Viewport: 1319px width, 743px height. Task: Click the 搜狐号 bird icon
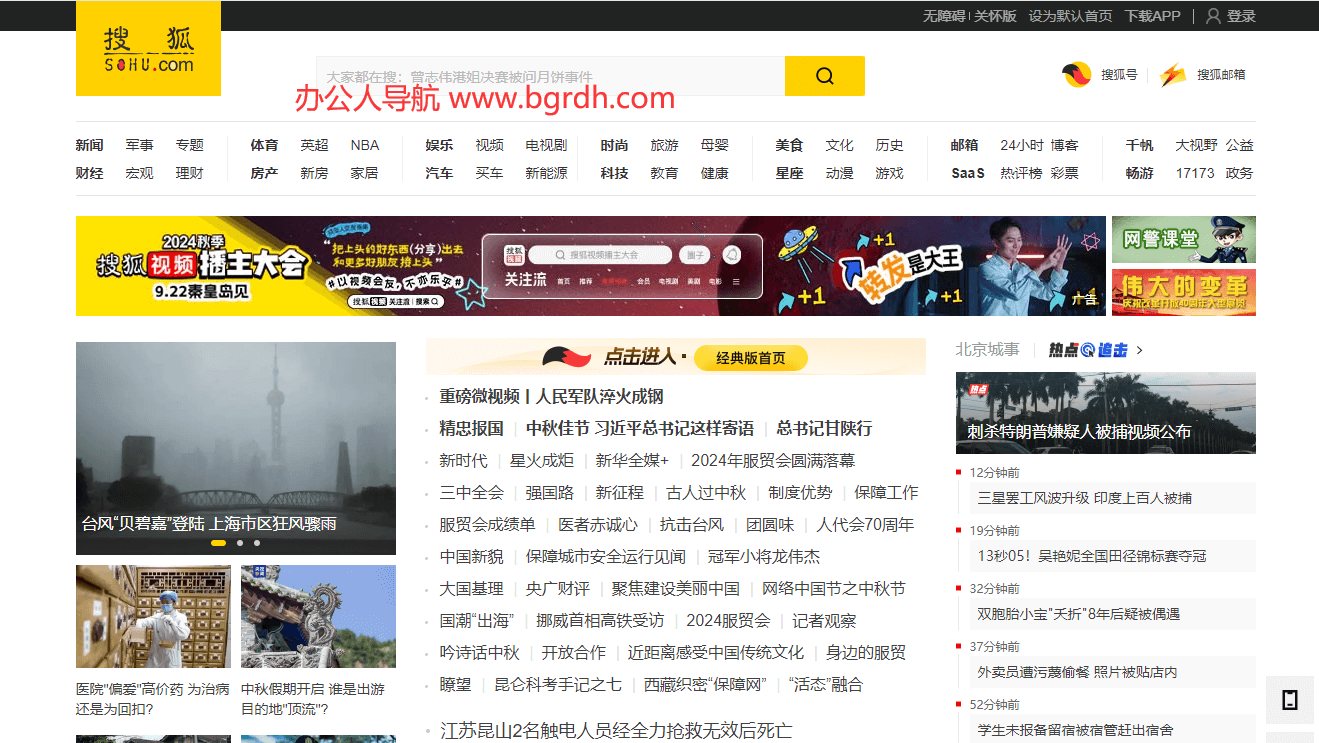tap(1077, 75)
